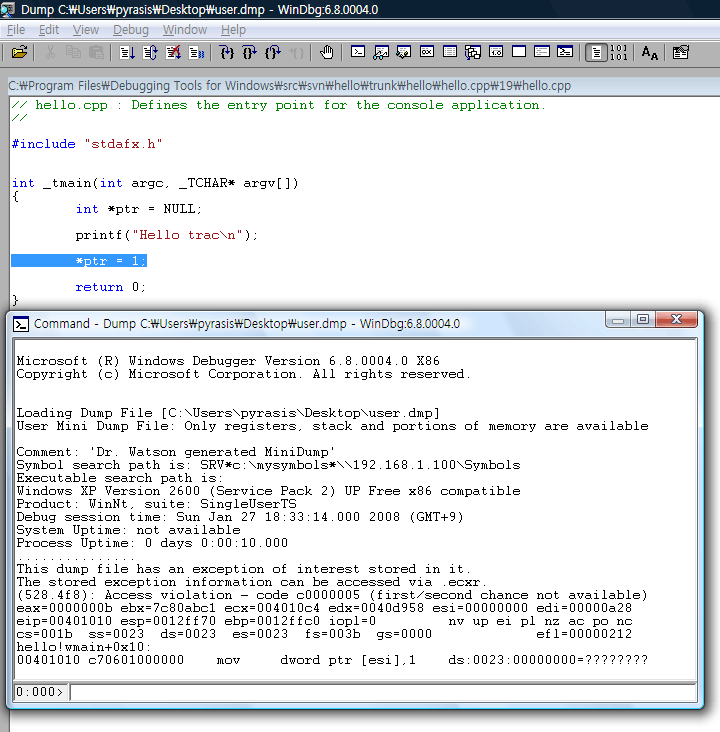The height and width of the screenshot is (732, 720).
Task: Open the Call Stack window icon
Action: click(x=471, y=52)
